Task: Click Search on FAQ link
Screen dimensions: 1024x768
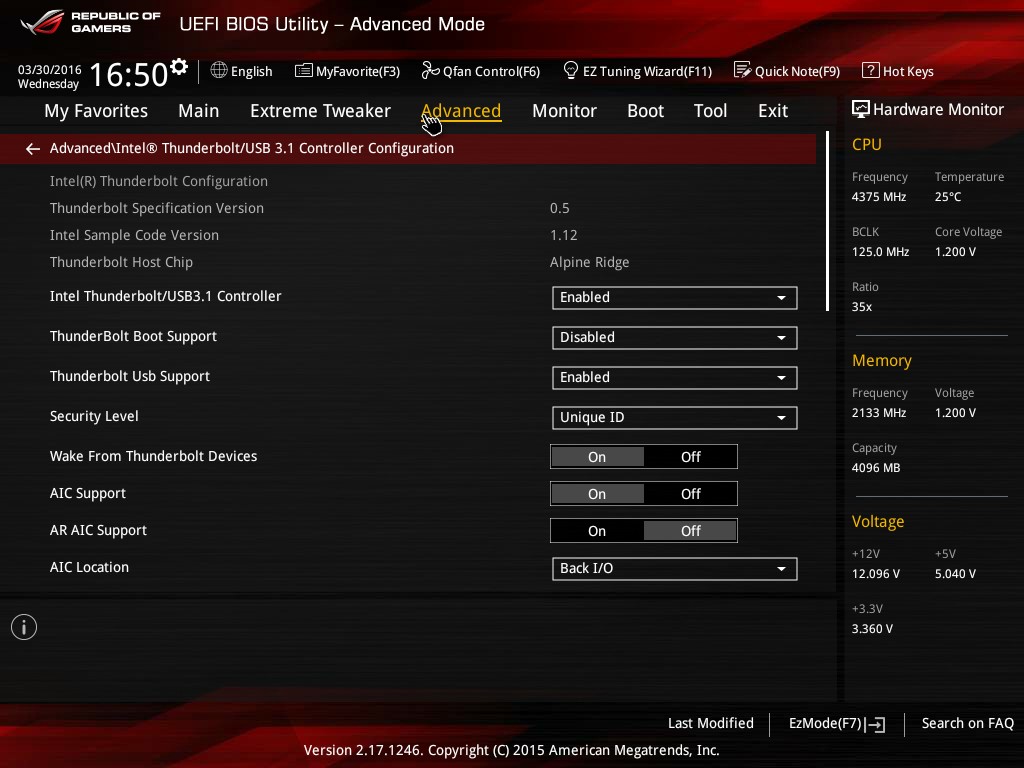Action: pyautogui.click(x=967, y=724)
